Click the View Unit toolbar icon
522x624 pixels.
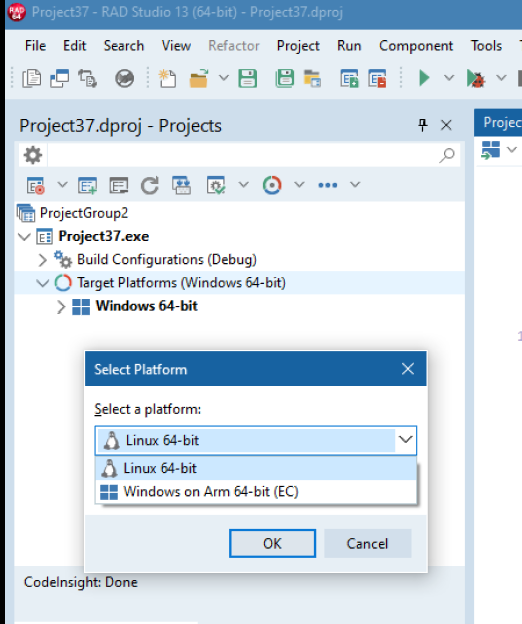click(31, 78)
